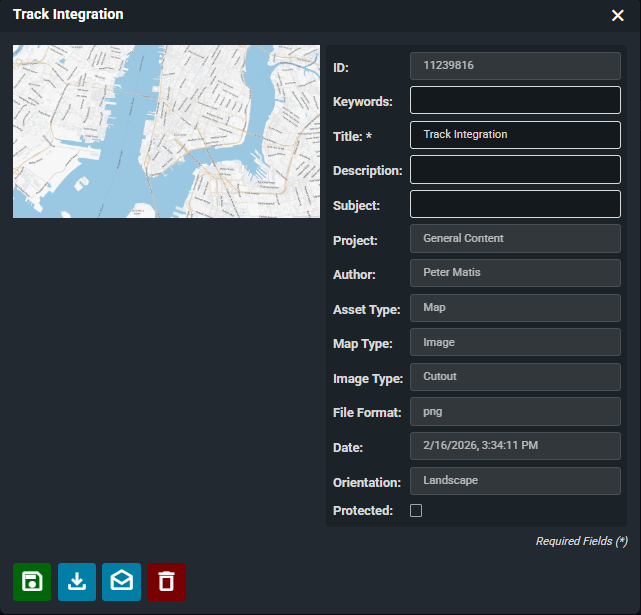641x615 pixels.
Task: Delete asset with red trash icon
Action: point(166,582)
